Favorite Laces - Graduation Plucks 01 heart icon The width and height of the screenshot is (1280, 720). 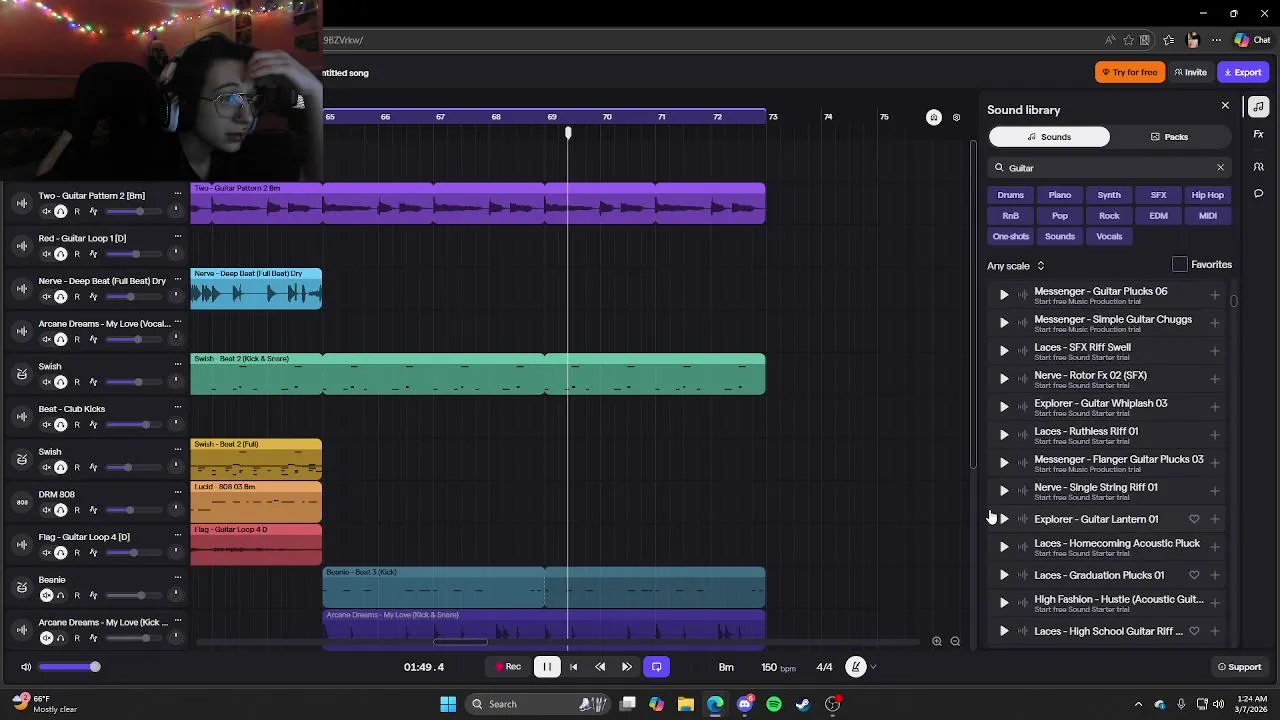1194,575
